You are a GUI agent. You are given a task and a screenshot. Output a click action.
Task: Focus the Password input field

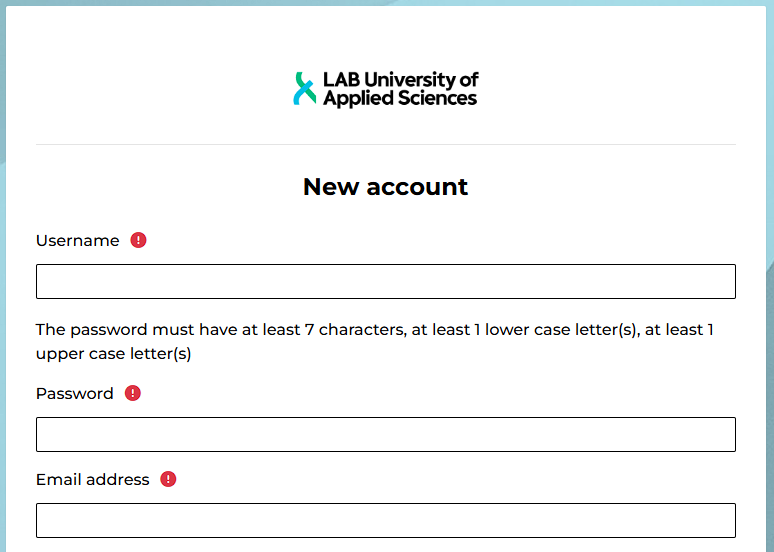[x=386, y=435]
